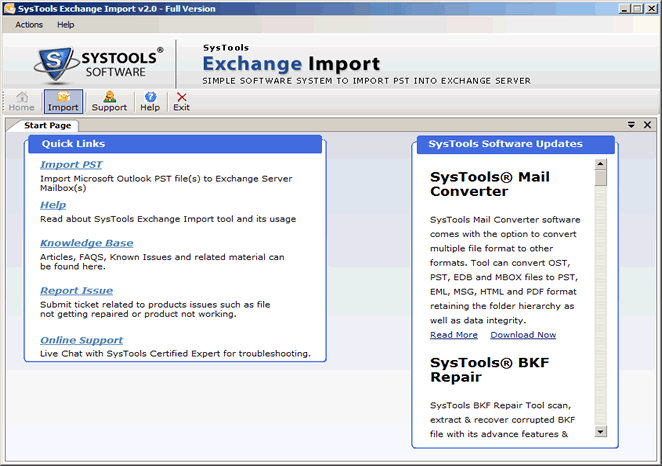Image resolution: width=662 pixels, height=466 pixels.
Task: Open the Knowledge Base link
Action: (x=87, y=243)
